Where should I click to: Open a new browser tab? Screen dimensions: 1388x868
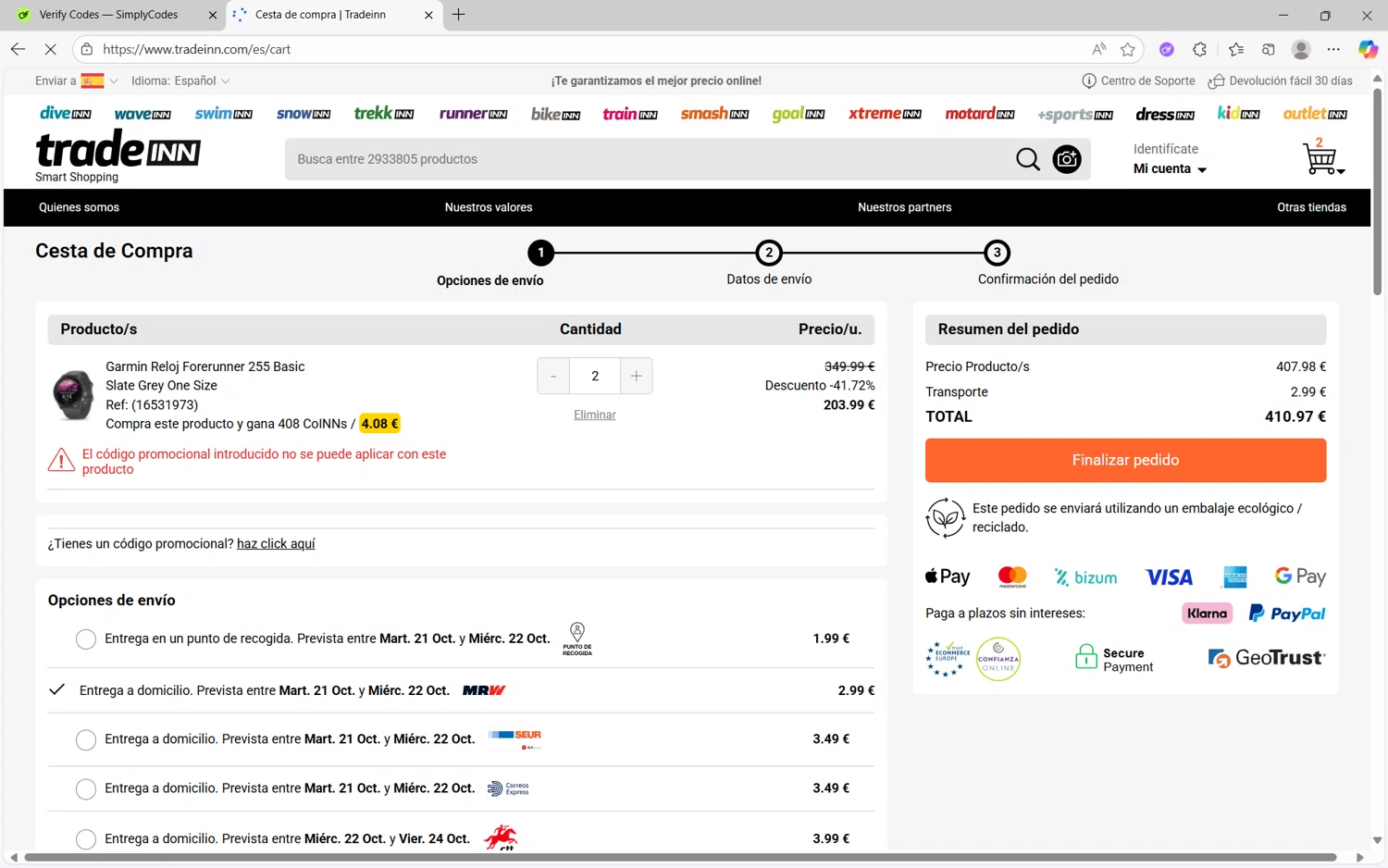[x=458, y=15]
